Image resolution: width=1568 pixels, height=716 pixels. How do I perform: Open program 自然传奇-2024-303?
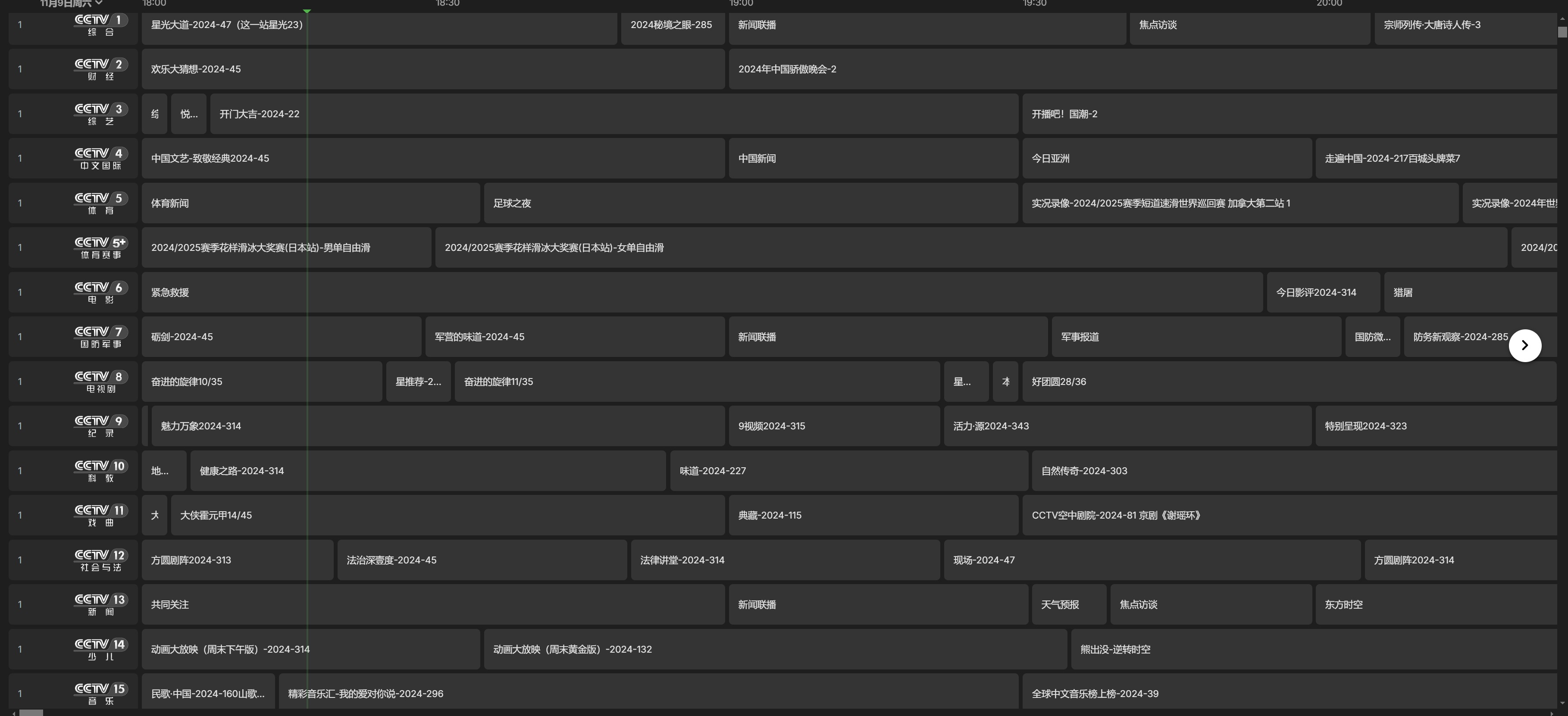(1294, 471)
